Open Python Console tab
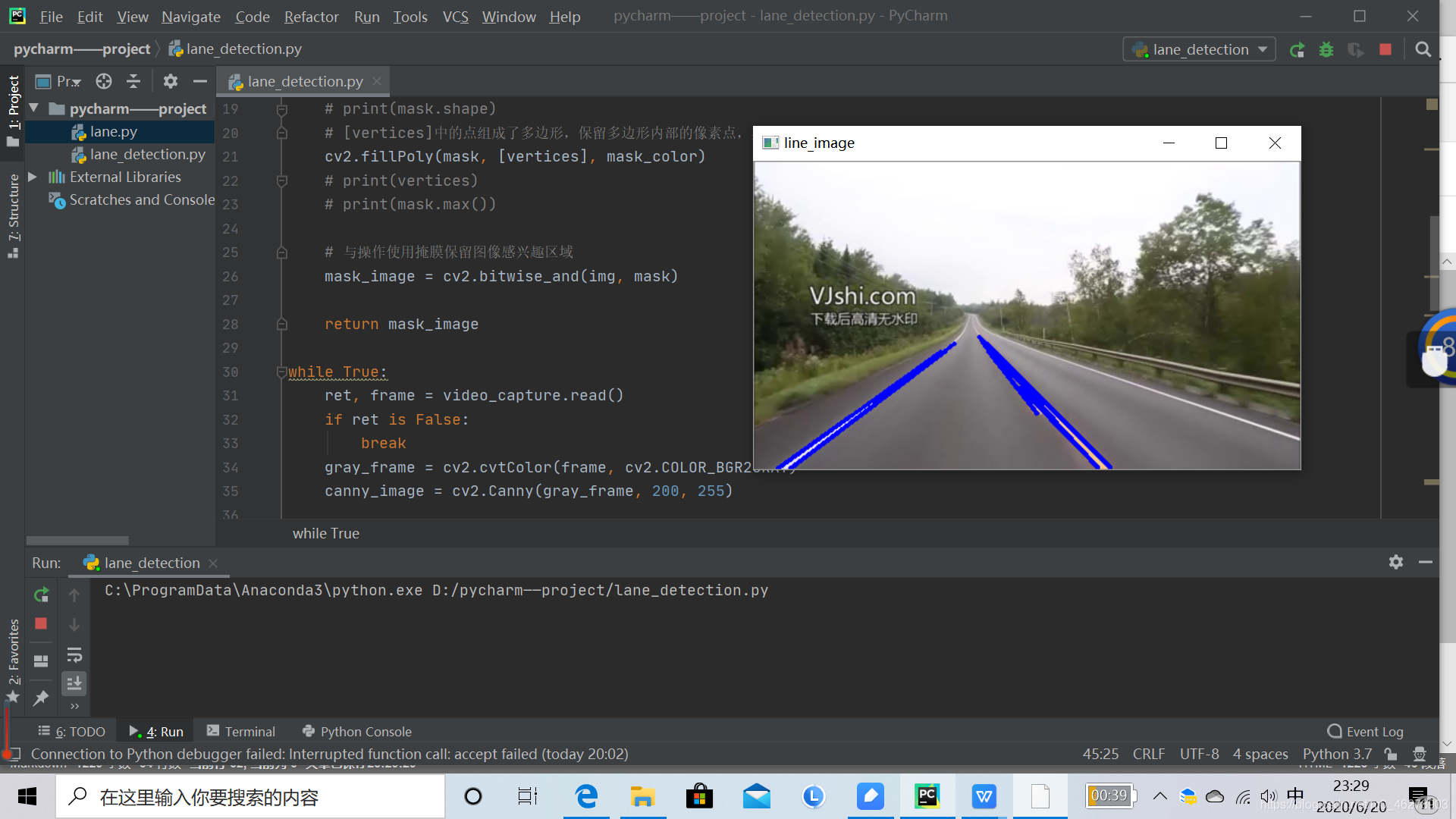 click(x=356, y=732)
